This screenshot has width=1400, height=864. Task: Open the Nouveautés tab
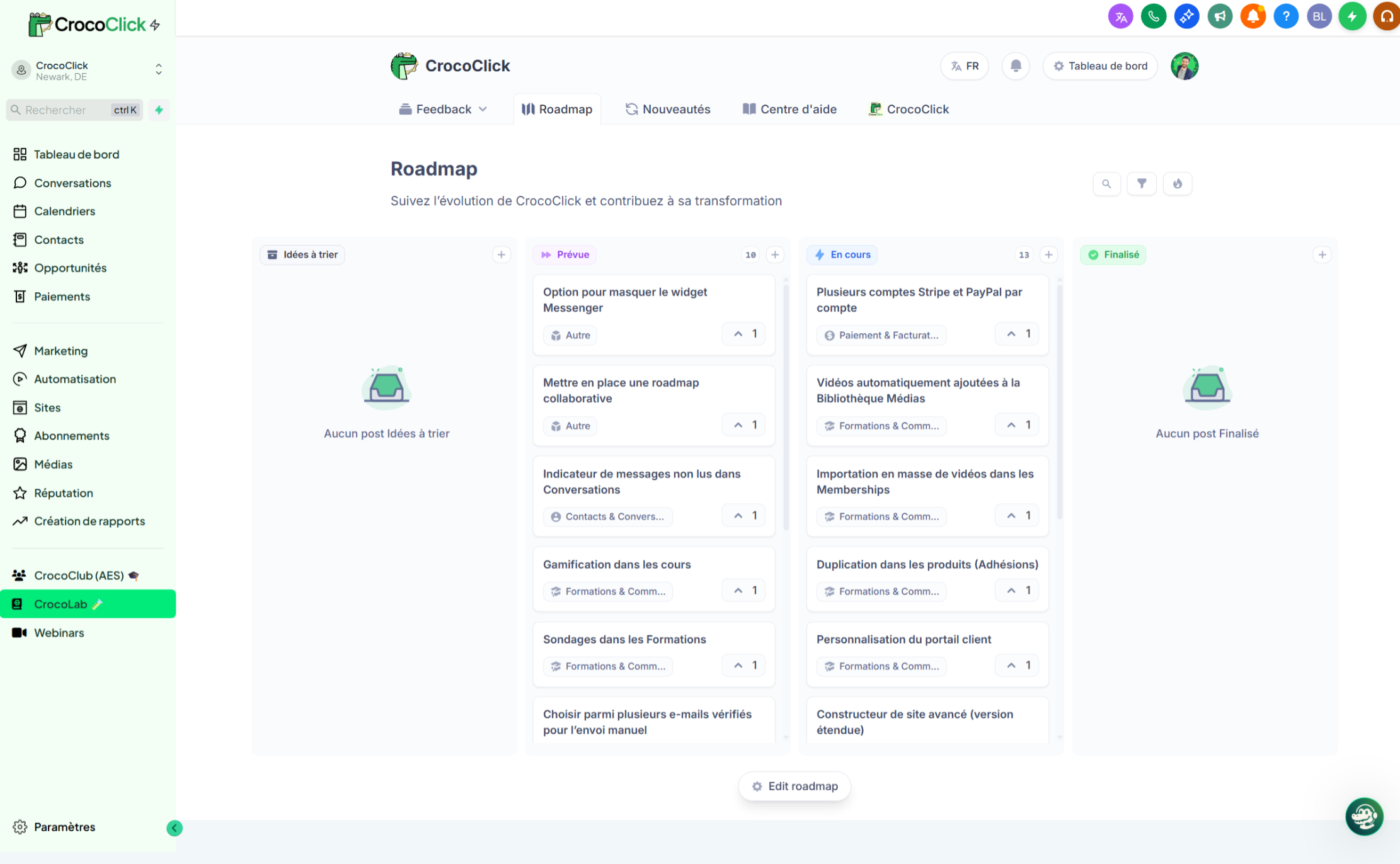[668, 110]
